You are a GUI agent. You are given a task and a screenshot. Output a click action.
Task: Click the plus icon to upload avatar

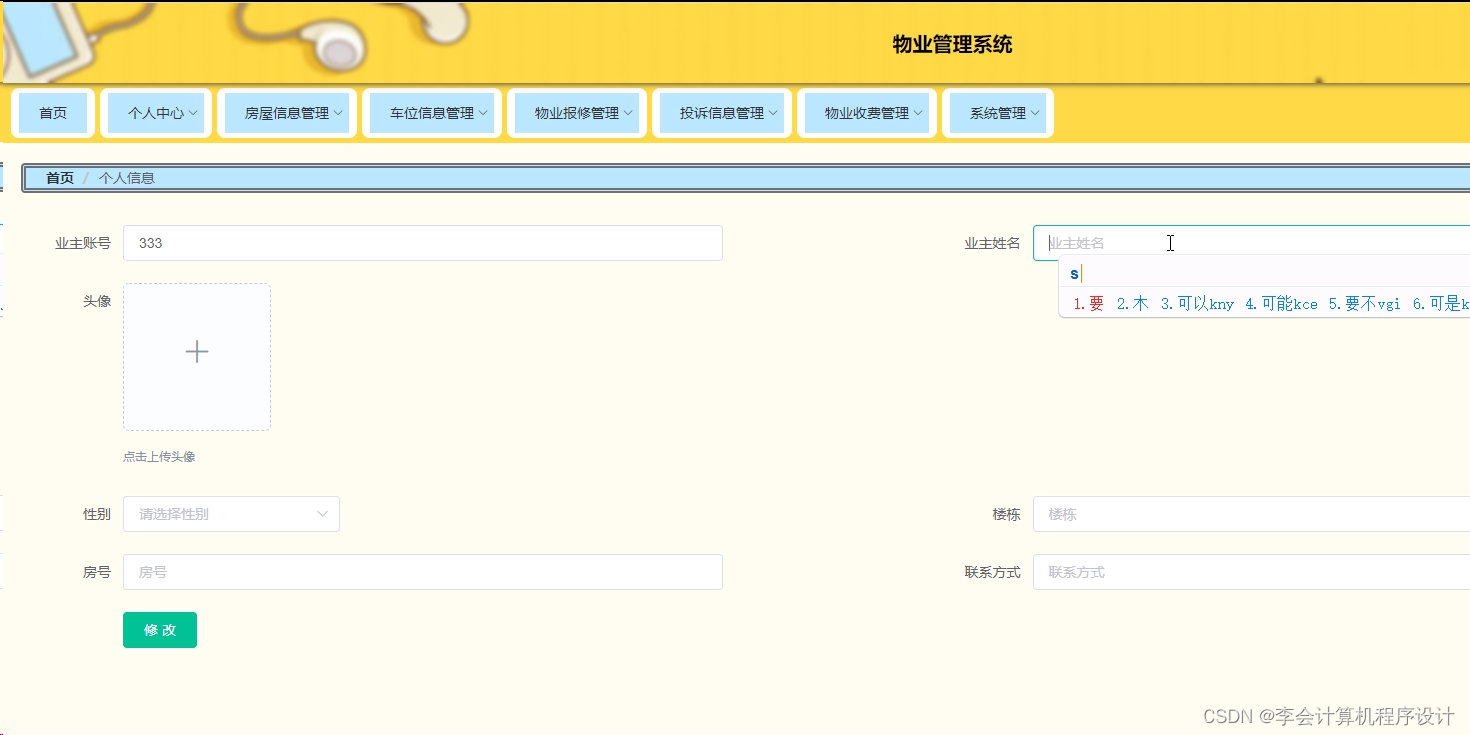(x=196, y=351)
